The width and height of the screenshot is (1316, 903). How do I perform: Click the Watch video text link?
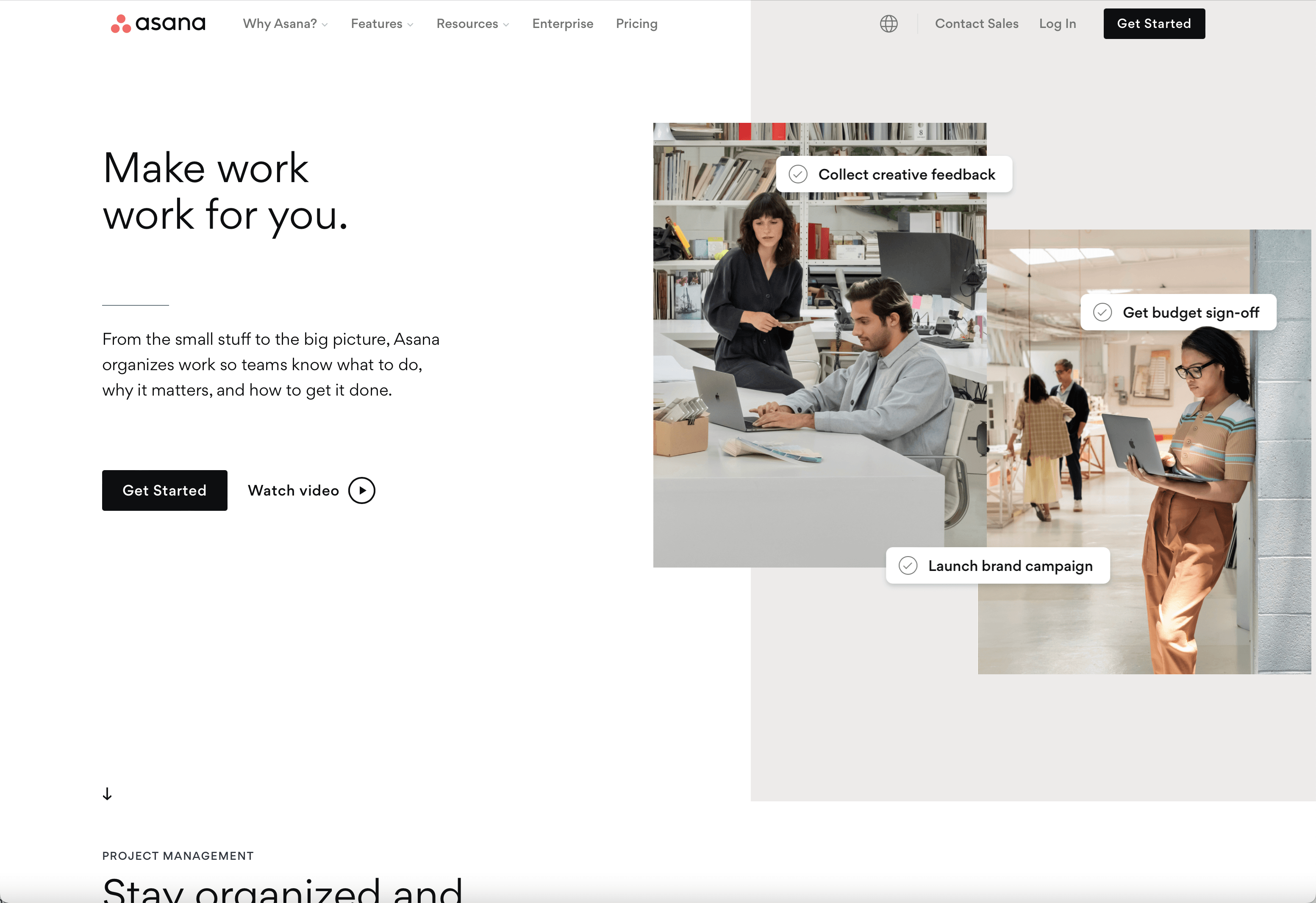pos(293,490)
